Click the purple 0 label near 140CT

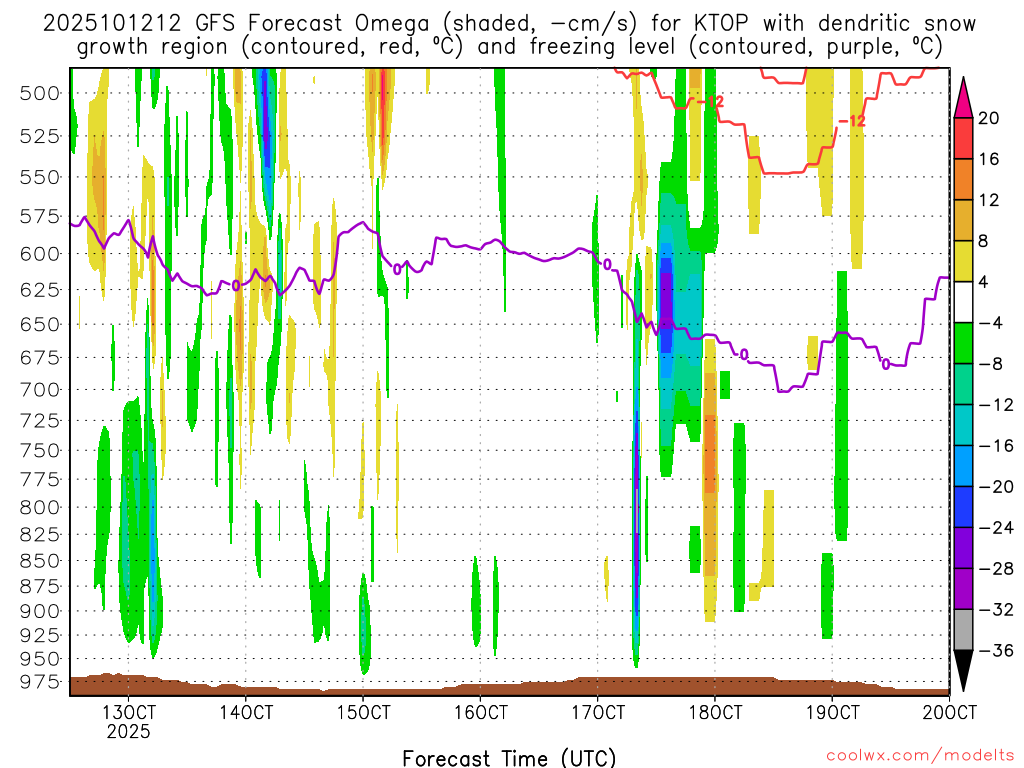click(x=236, y=285)
